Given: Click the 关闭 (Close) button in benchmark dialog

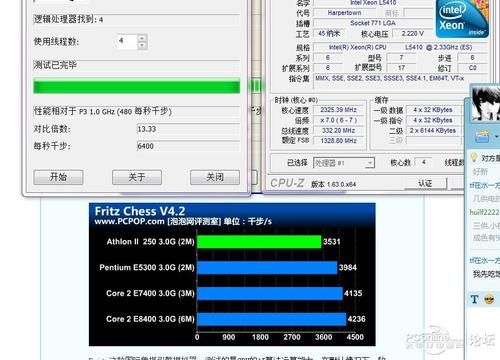Looking at the screenshot, I should point(215,177).
